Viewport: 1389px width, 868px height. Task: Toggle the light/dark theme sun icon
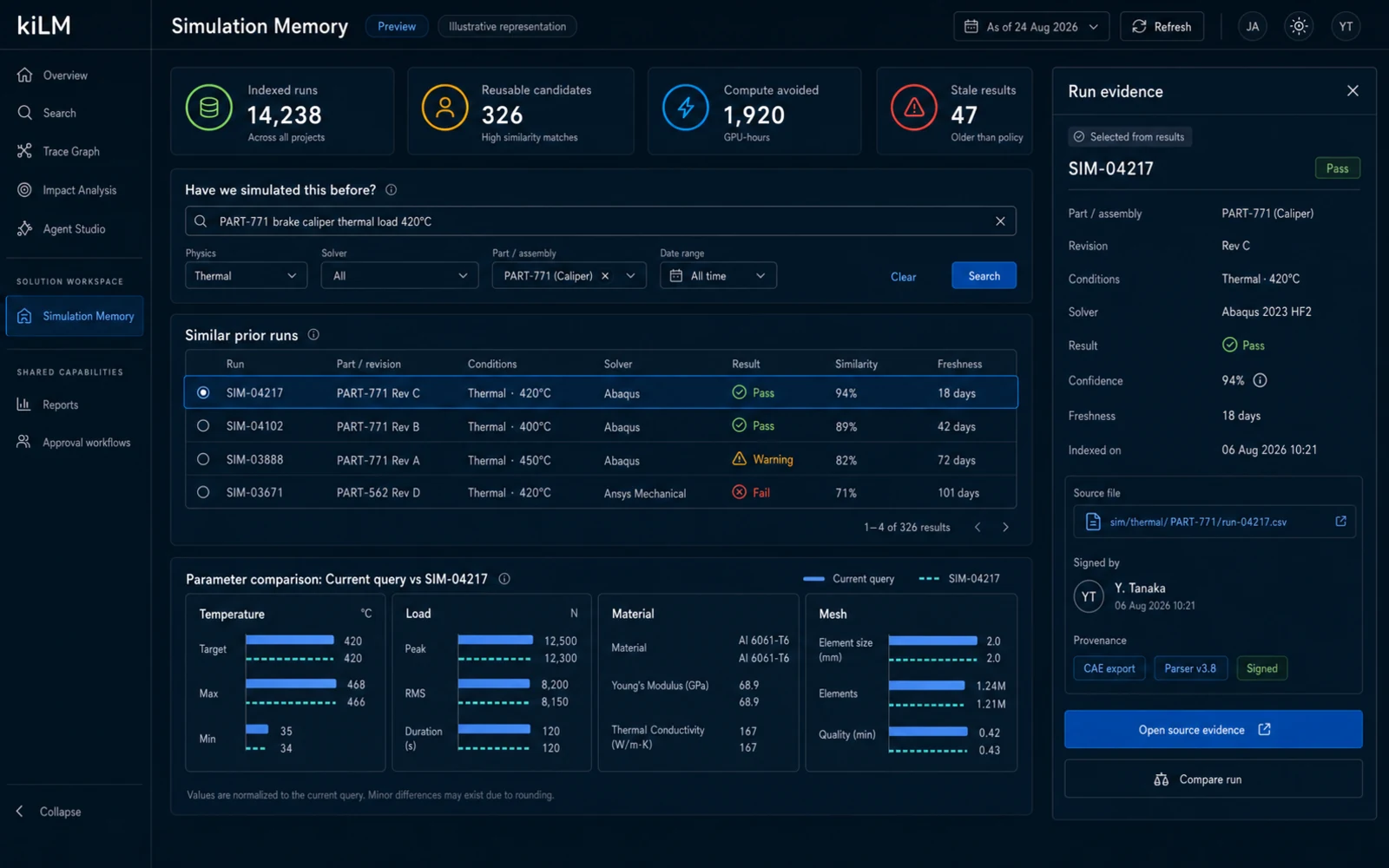1299,26
